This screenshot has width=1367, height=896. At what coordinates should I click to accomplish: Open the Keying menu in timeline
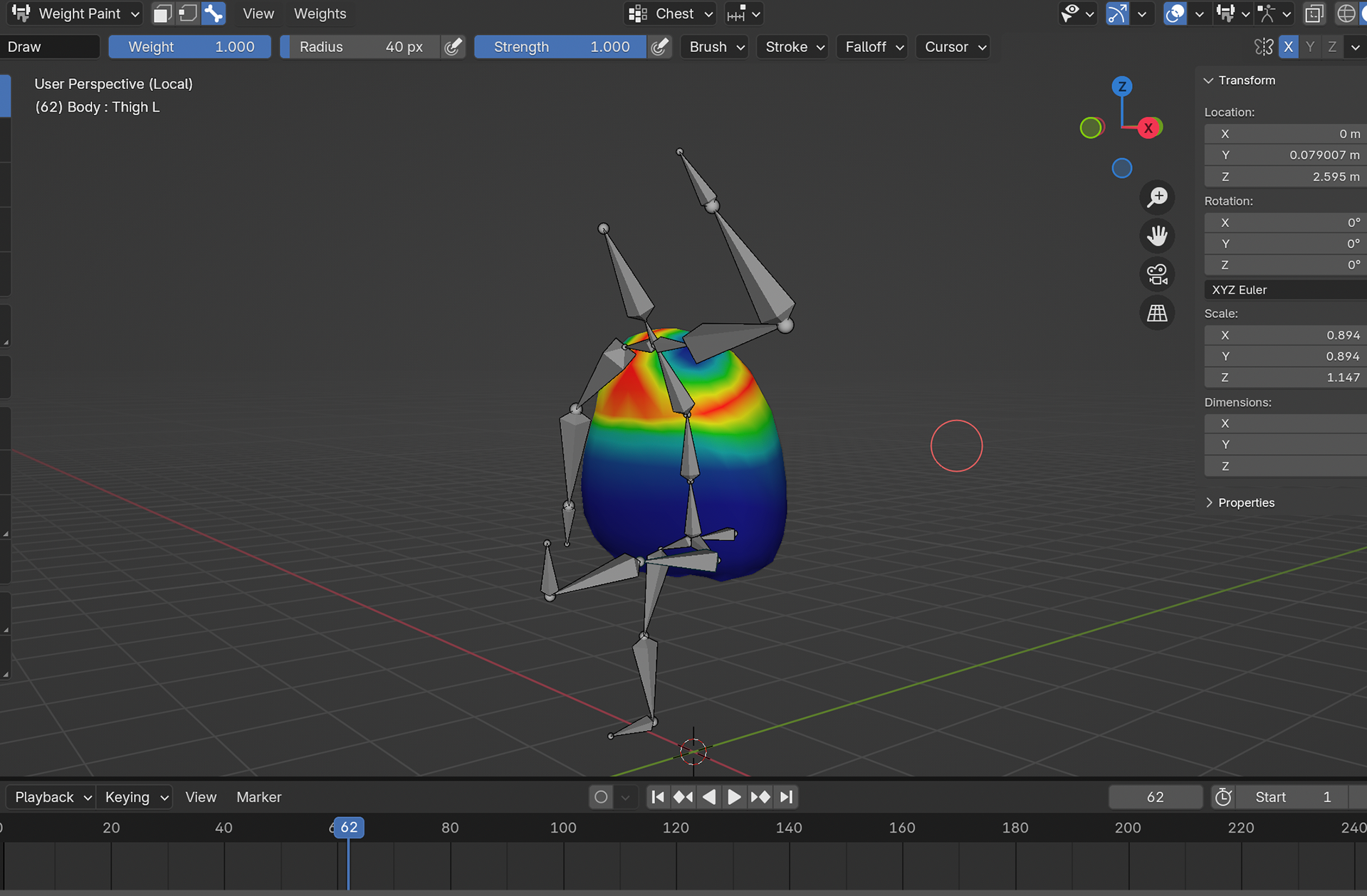[137, 797]
